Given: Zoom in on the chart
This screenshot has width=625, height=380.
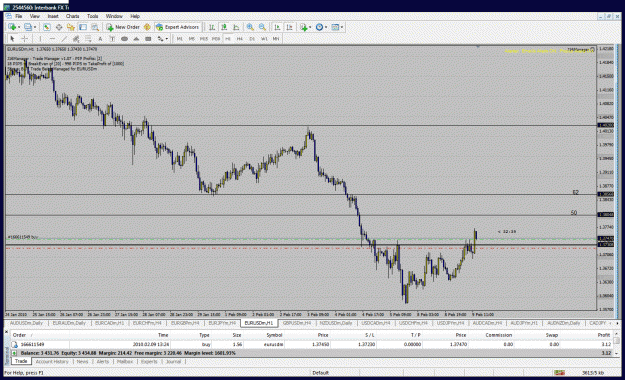Looking at the screenshot, I should pyautogui.click(x=250, y=27).
